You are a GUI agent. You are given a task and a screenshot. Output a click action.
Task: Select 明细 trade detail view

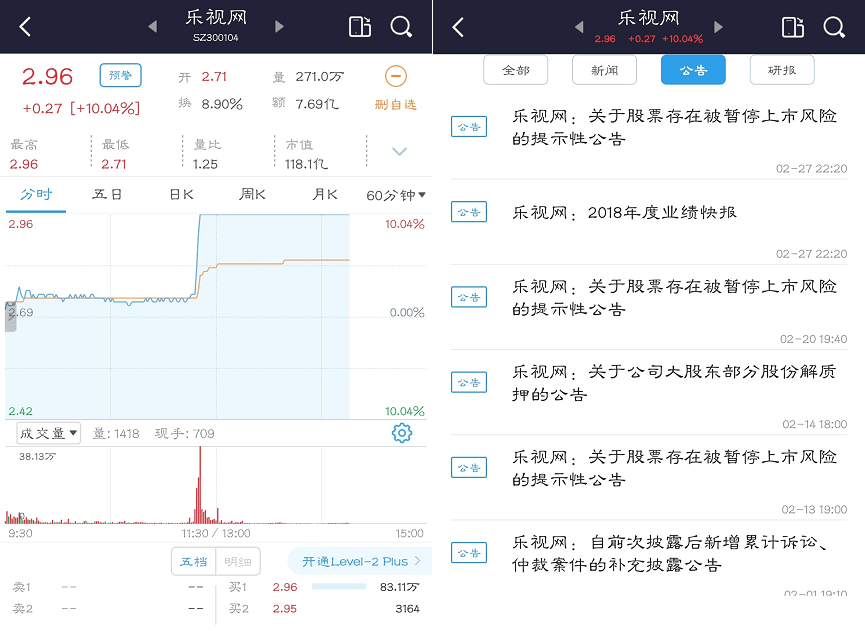pyautogui.click(x=238, y=562)
